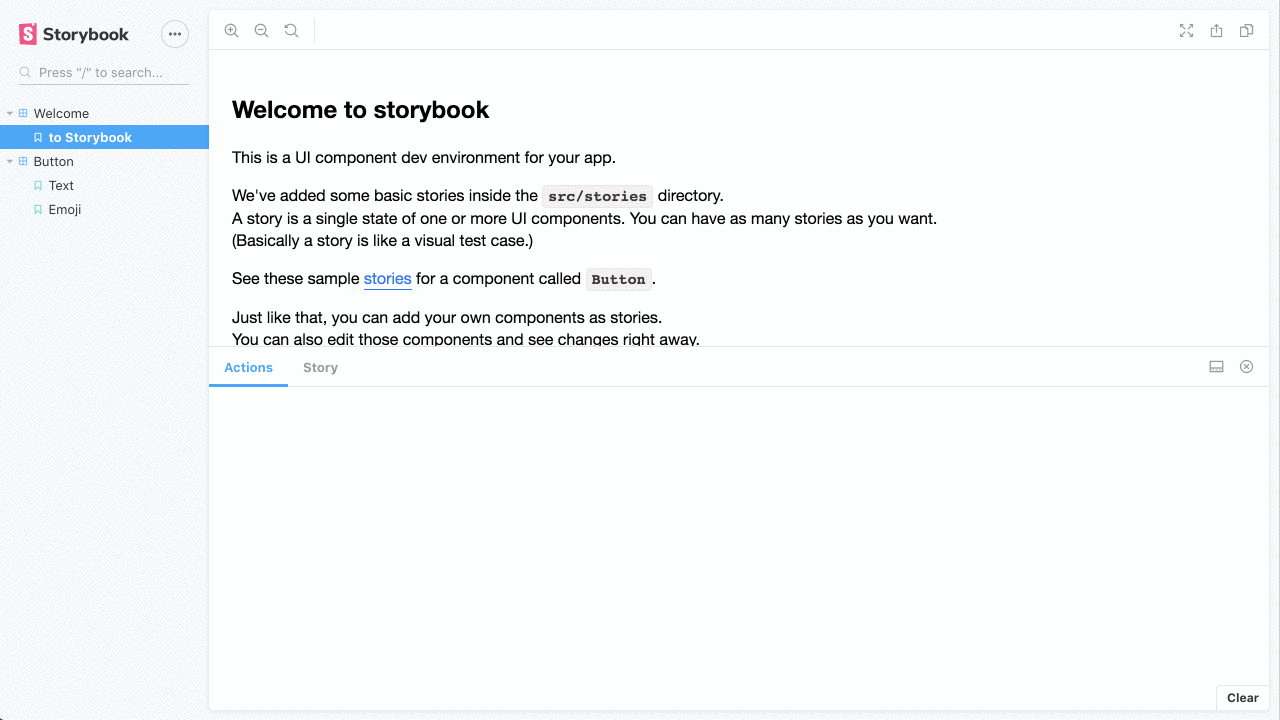The image size is (1280, 720).
Task: Change the addons panel orientation
Action: pyautogui.click(x=1216, y=366)
